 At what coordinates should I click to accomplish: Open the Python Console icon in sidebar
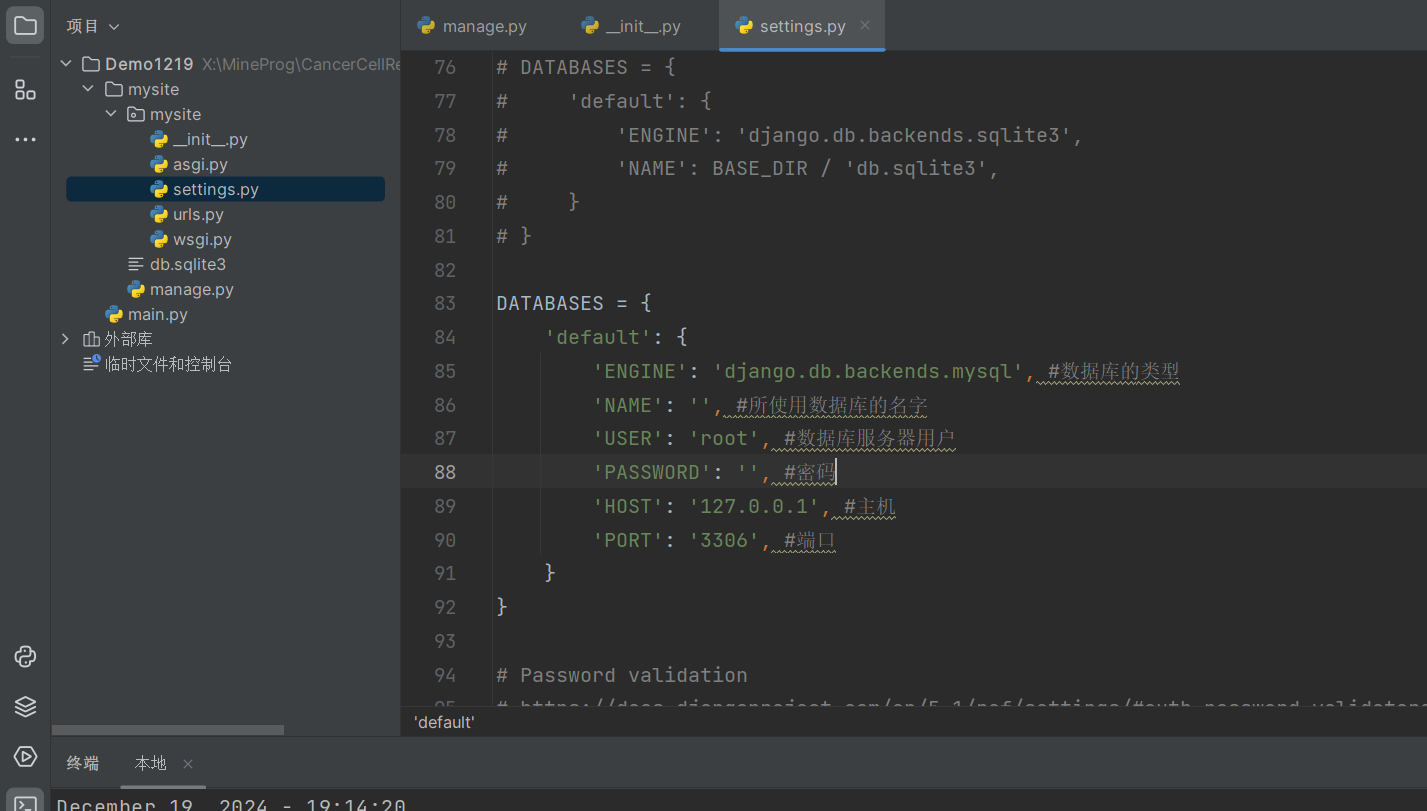pyautogui.click(x=25, y=657)
